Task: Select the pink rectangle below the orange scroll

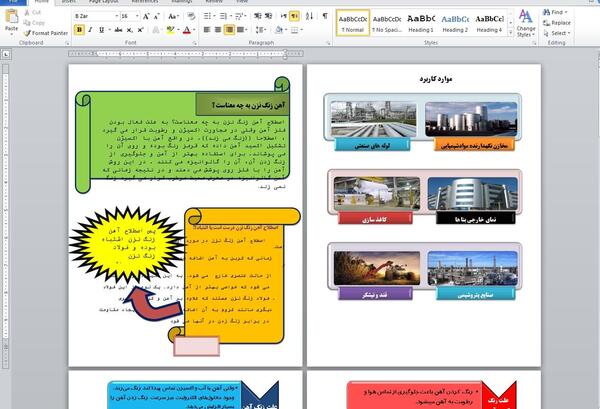Action: point(196,346)
